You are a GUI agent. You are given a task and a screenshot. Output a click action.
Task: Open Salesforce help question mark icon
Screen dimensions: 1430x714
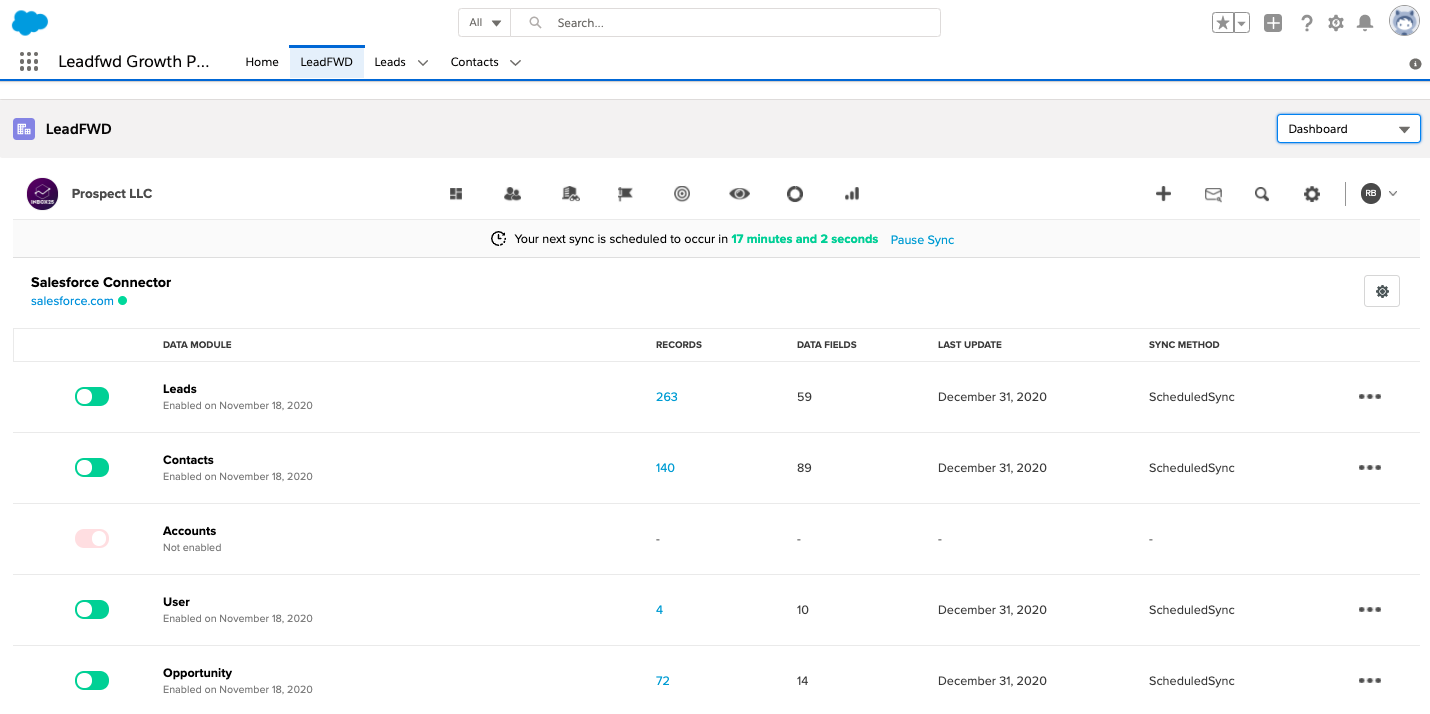pos(1306,23)
